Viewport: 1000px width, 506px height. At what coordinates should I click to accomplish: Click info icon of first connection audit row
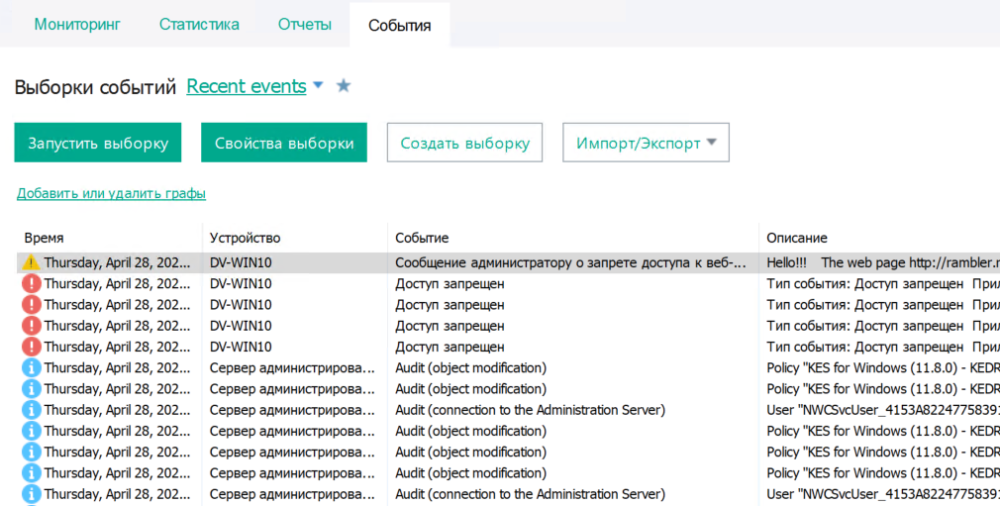31,410
